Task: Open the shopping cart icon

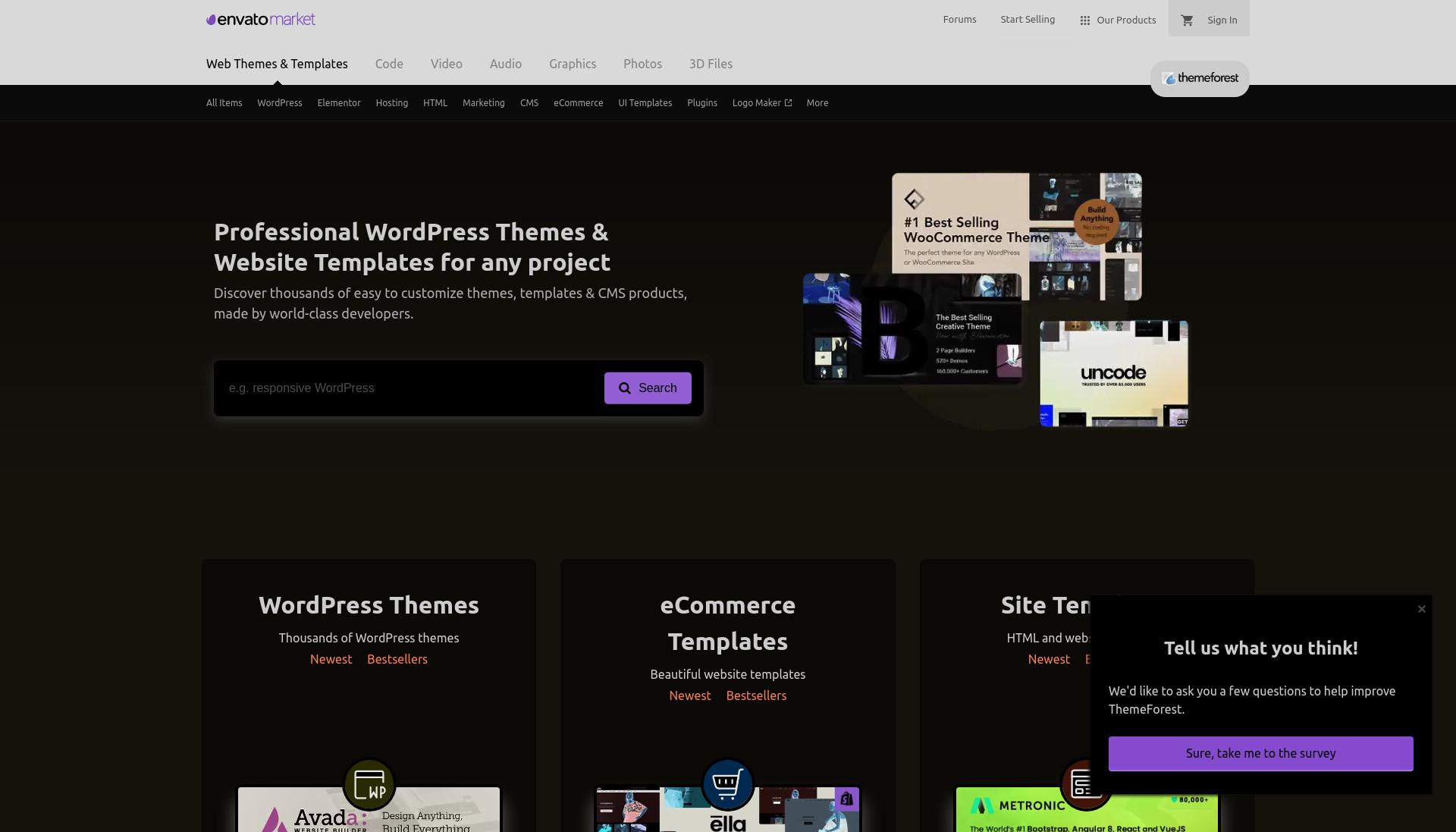Action: pyautogui.click(x=1188, y=20)
